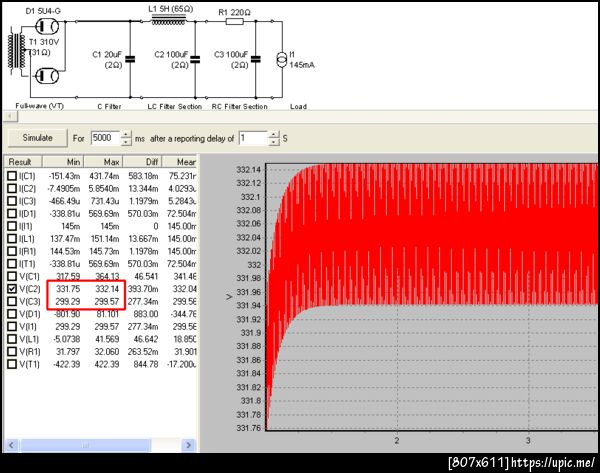The image size is (600, 473).
Task: Click the schematic pane left scroll arrow
Action: coord(10,116)
